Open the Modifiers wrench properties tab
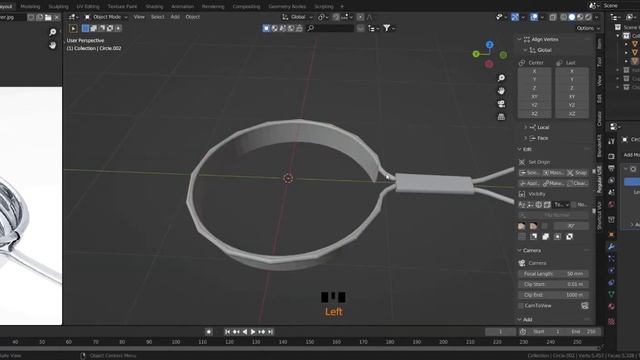This screenshot has width=640, height=360. (x=611, y=247)
